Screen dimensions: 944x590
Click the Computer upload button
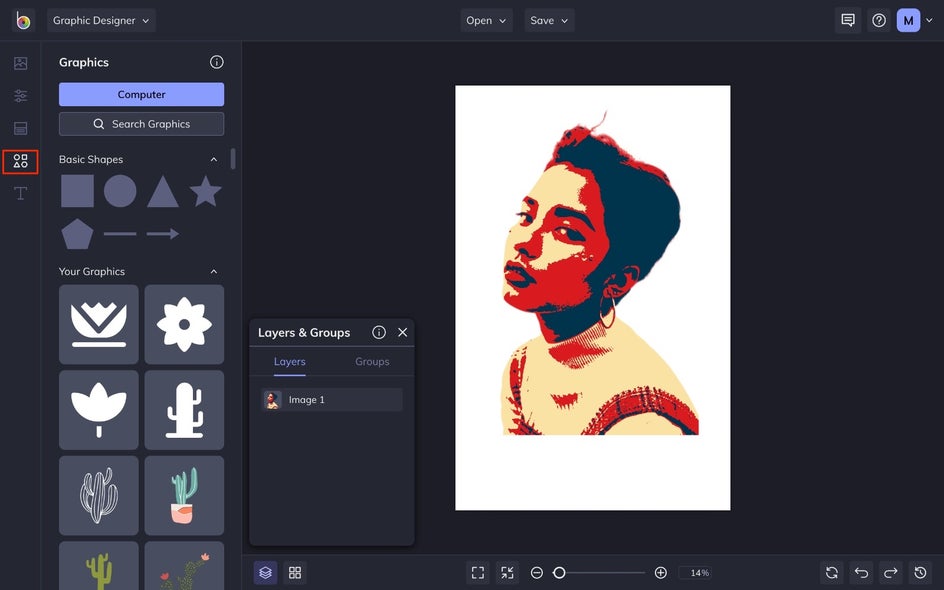pyautogui.click(x=141, y=95)
